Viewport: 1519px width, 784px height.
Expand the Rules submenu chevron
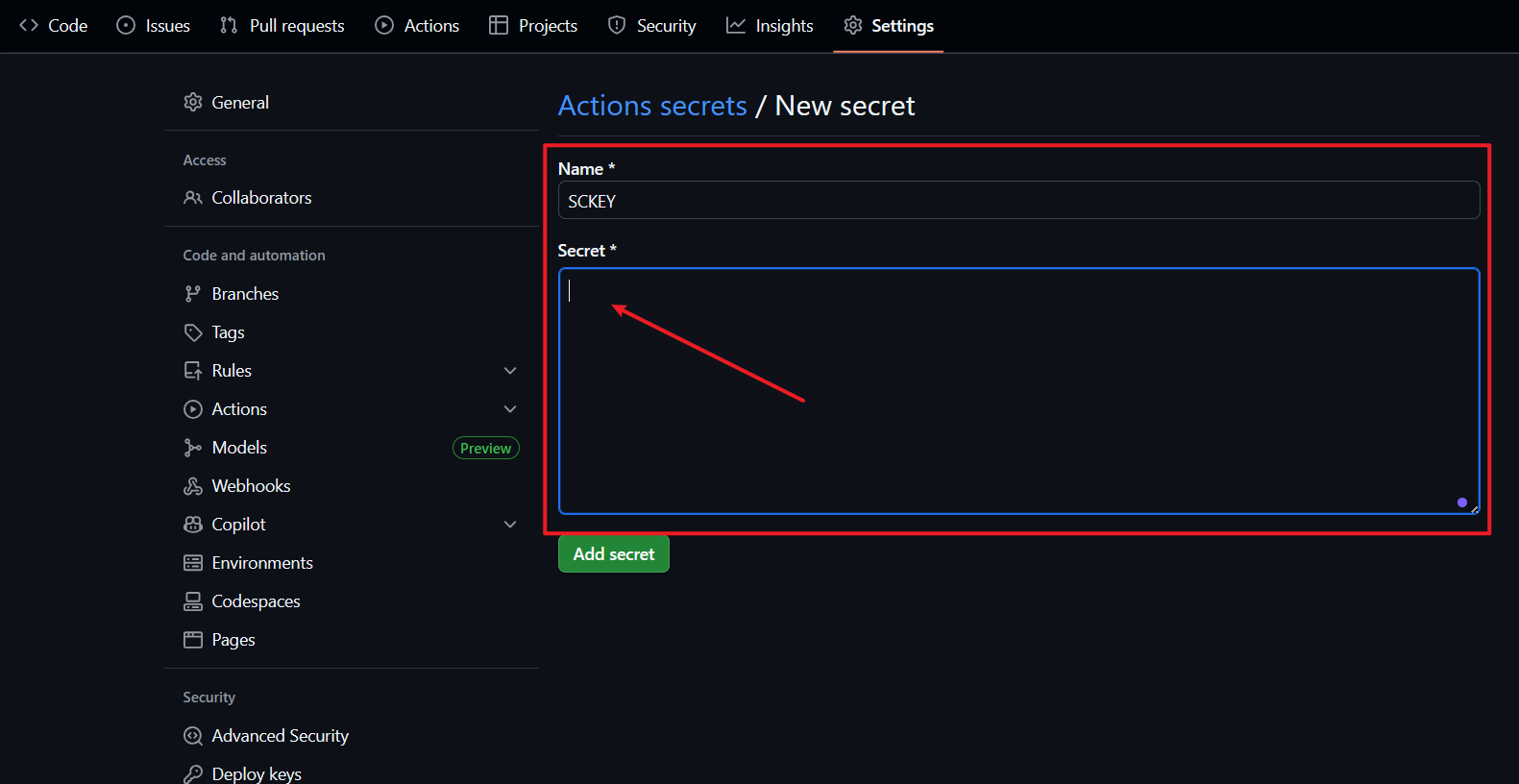point(510,370)
